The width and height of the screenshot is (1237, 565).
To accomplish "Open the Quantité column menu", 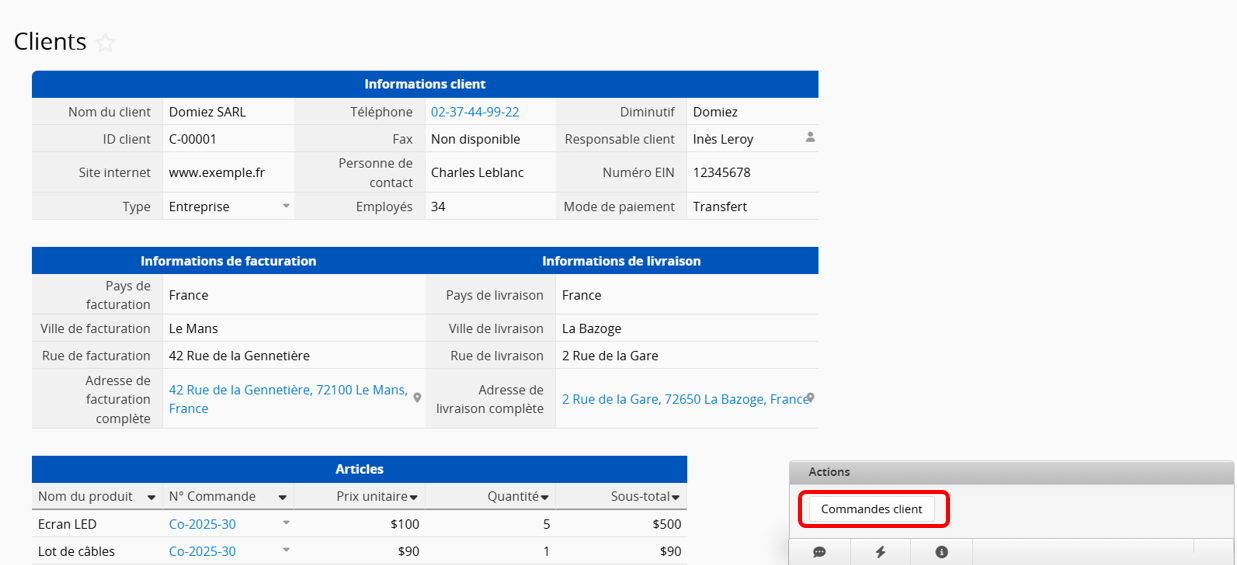I will (545, 497).
